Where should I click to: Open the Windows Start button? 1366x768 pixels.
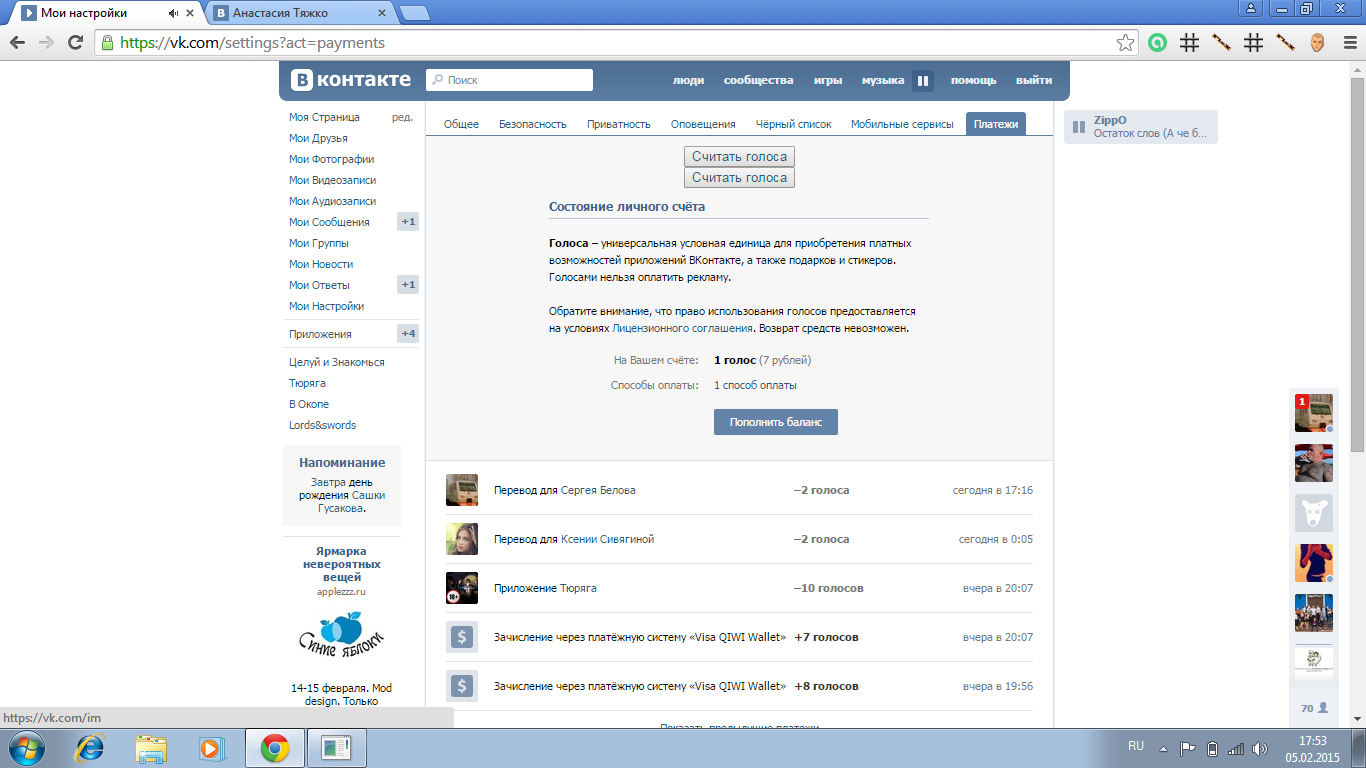coord(27,747)
